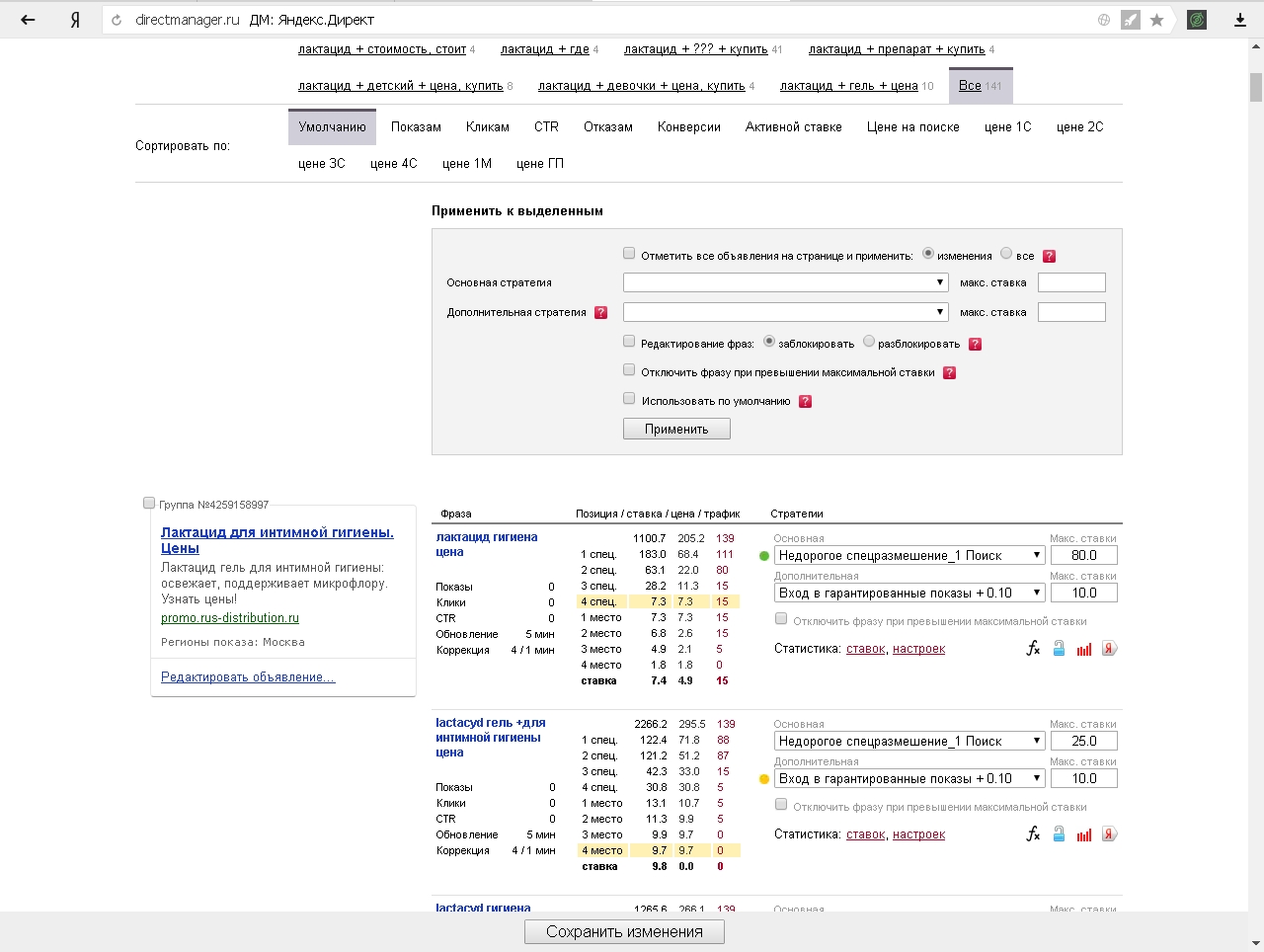Open 'настроек' statistics for the 'lactacyd гель' phrase
Screen dimensions: 1264x952
point(918,834)
